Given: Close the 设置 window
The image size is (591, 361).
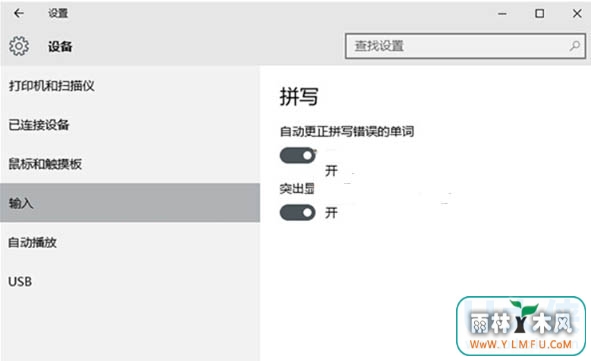Looking at the screenshot, I should tap(577, 14).
